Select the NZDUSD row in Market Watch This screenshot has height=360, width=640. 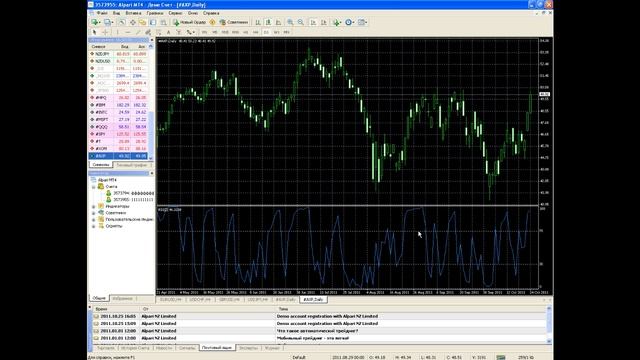pos(118,61)
